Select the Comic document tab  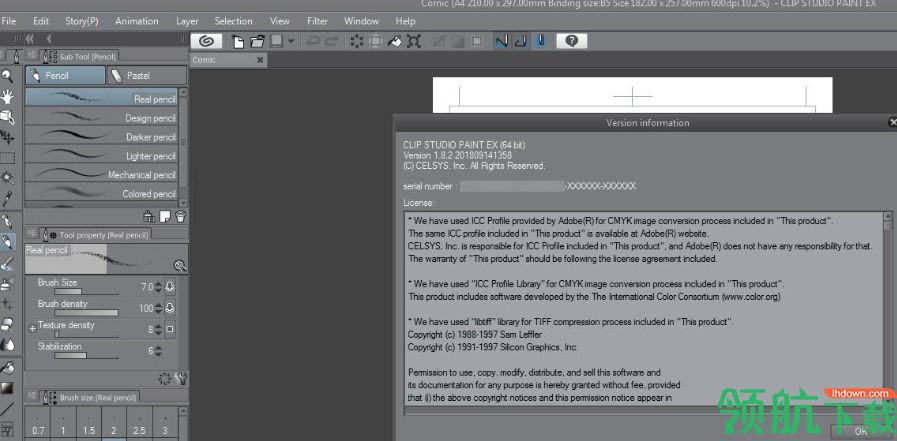pos(228,60)
